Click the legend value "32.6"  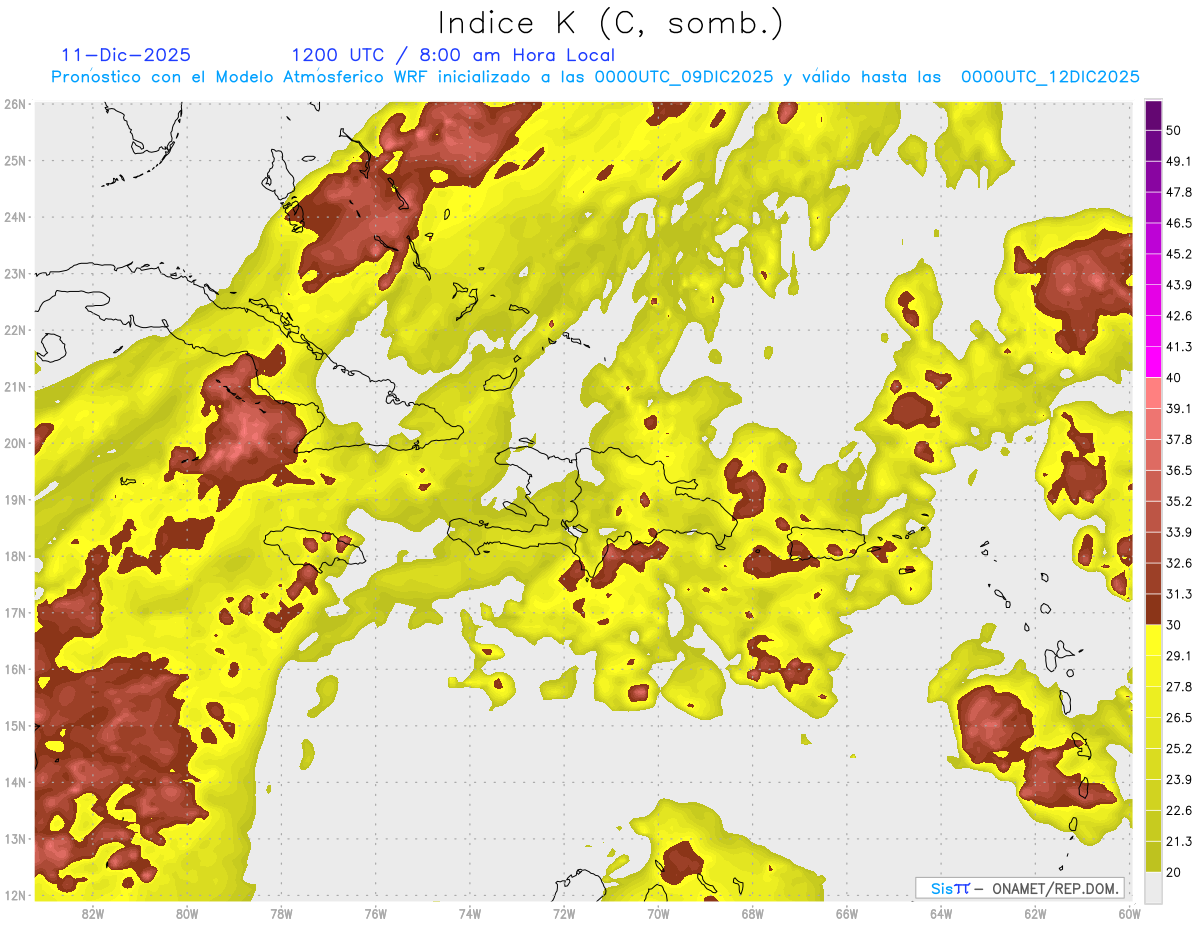1179,563
